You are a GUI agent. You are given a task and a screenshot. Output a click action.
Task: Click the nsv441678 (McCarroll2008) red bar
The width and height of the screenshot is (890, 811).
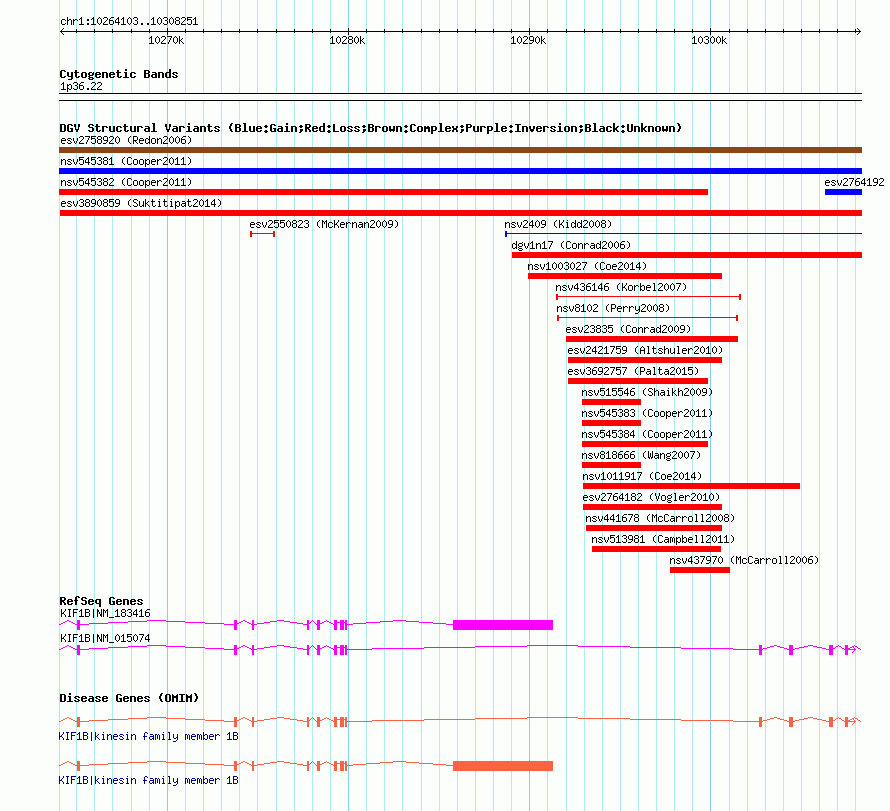click(654, 528)
